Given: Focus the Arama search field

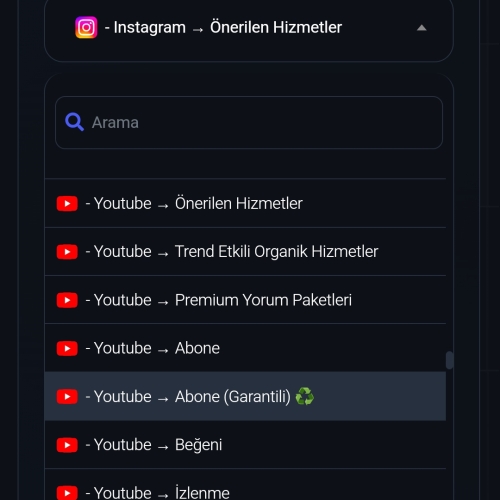Looking at the screenshot, I should [249, 122].
